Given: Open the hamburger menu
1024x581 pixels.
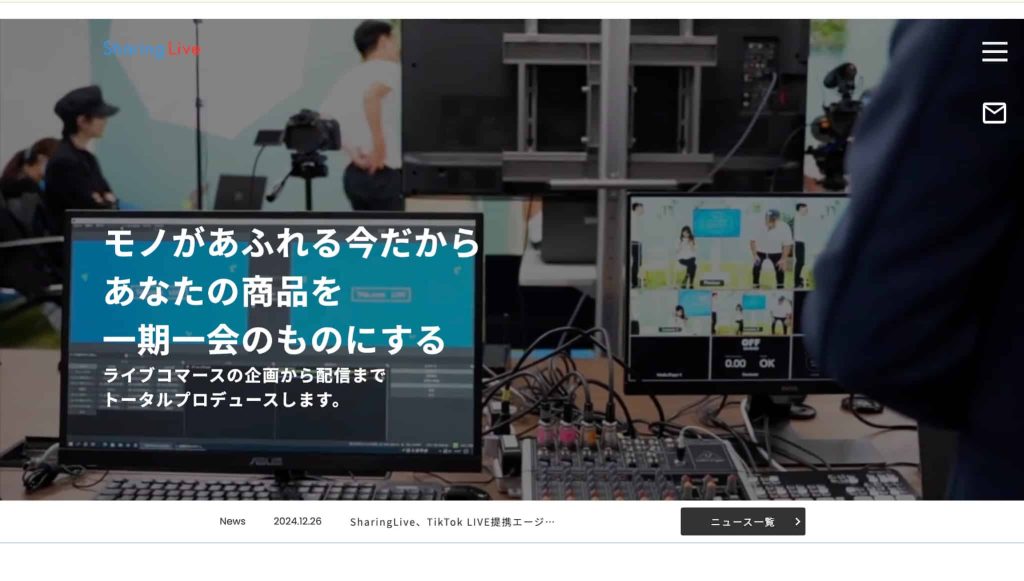Looking at the screenshot, I should coord(994,52).
